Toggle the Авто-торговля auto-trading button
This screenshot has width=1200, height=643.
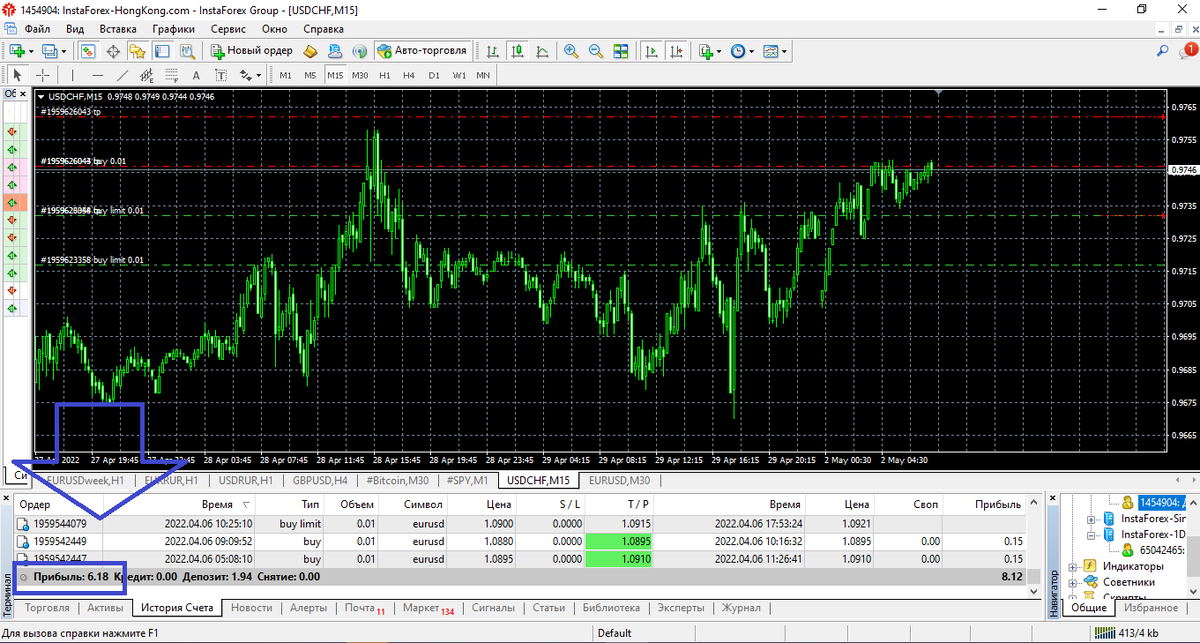click(421, 50)
